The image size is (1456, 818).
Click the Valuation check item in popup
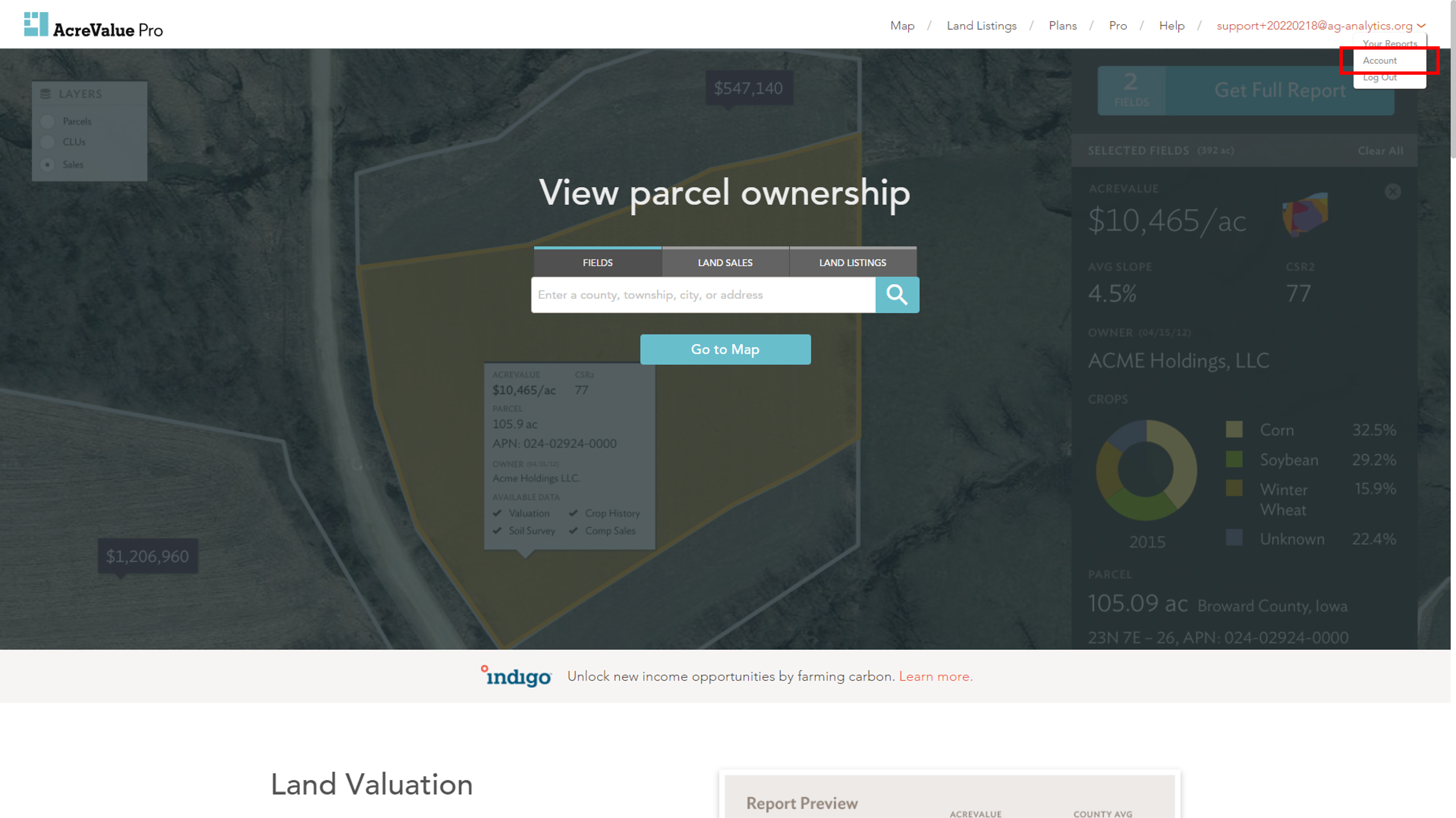coord(521,513)
